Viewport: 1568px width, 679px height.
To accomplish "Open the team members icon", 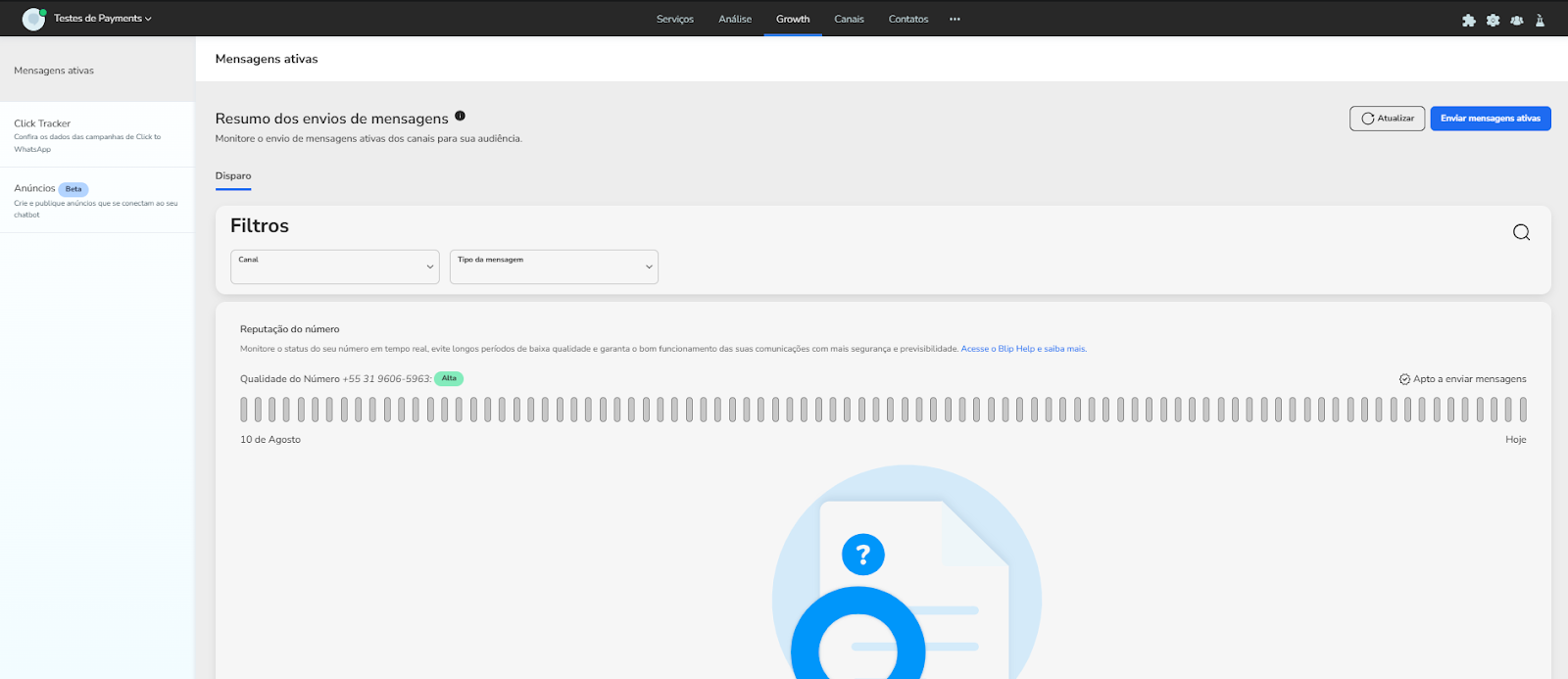I will [1516, 20].
